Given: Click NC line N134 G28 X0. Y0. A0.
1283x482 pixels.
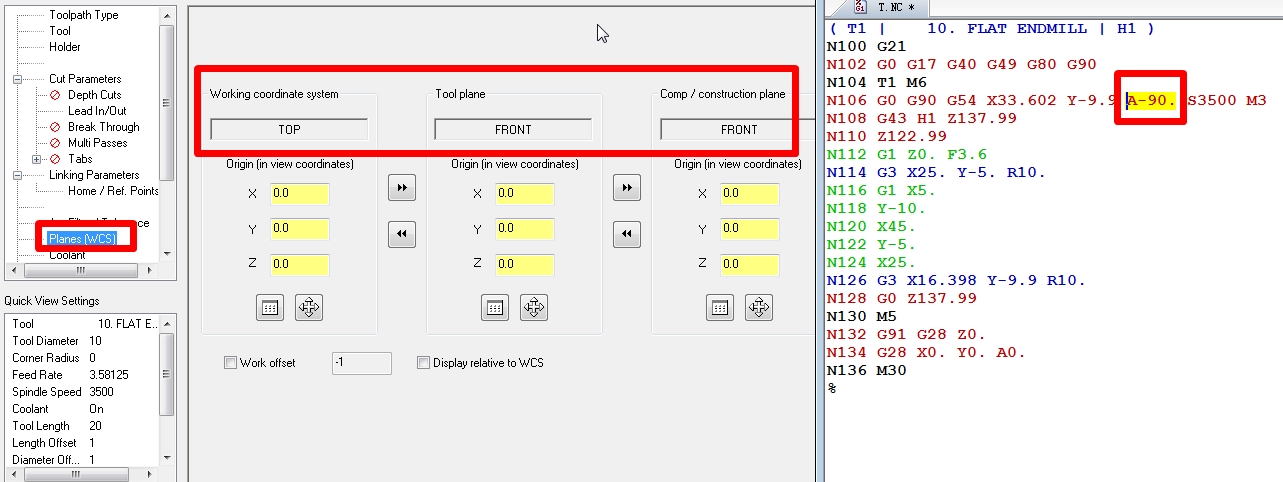Looking at the screenshot, I should coord(926,353).
